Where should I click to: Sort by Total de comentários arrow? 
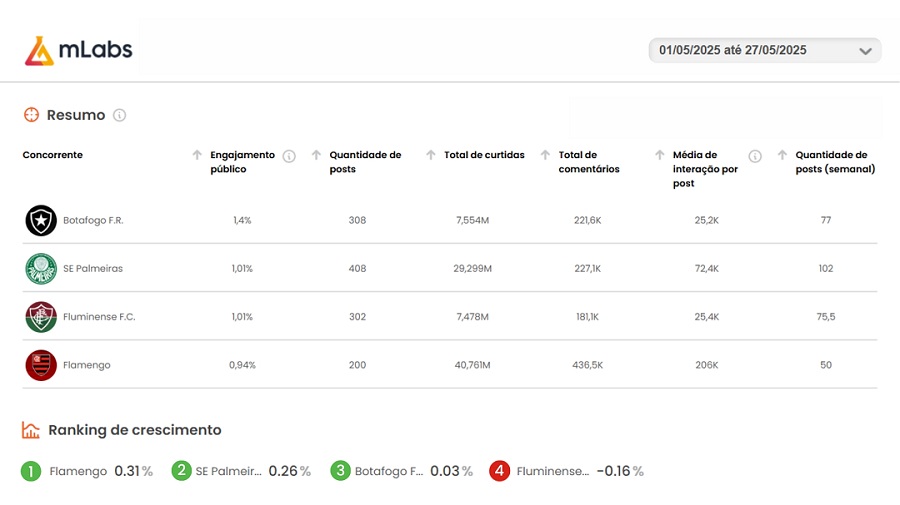click(x=545, y=155)
